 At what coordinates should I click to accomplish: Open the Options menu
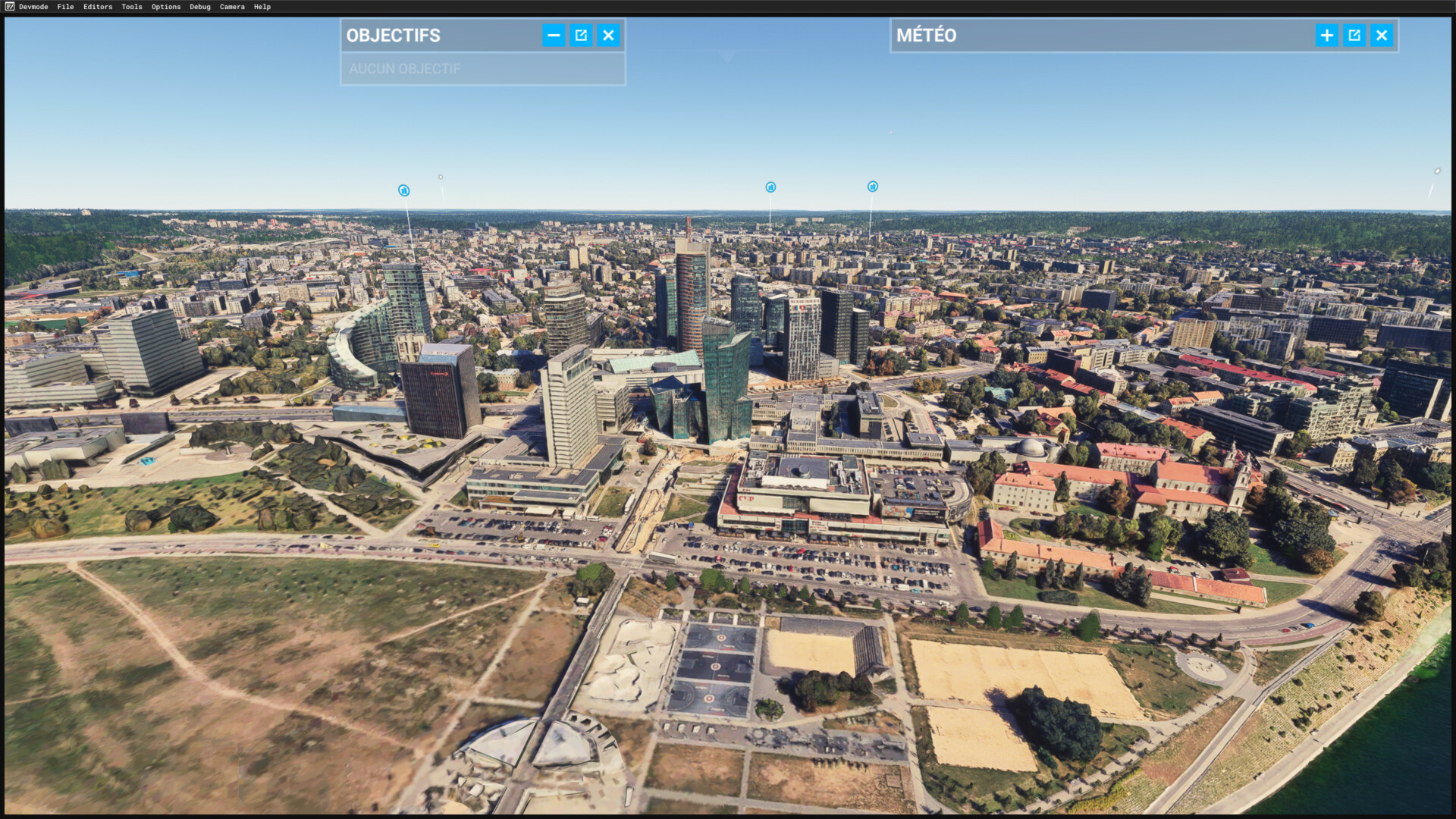(166, 7)
